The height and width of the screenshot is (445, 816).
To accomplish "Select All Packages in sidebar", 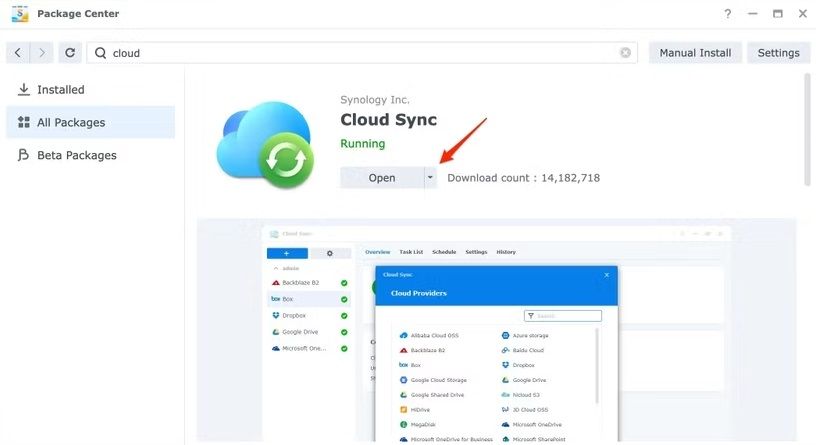I will (x=91, y=122).
